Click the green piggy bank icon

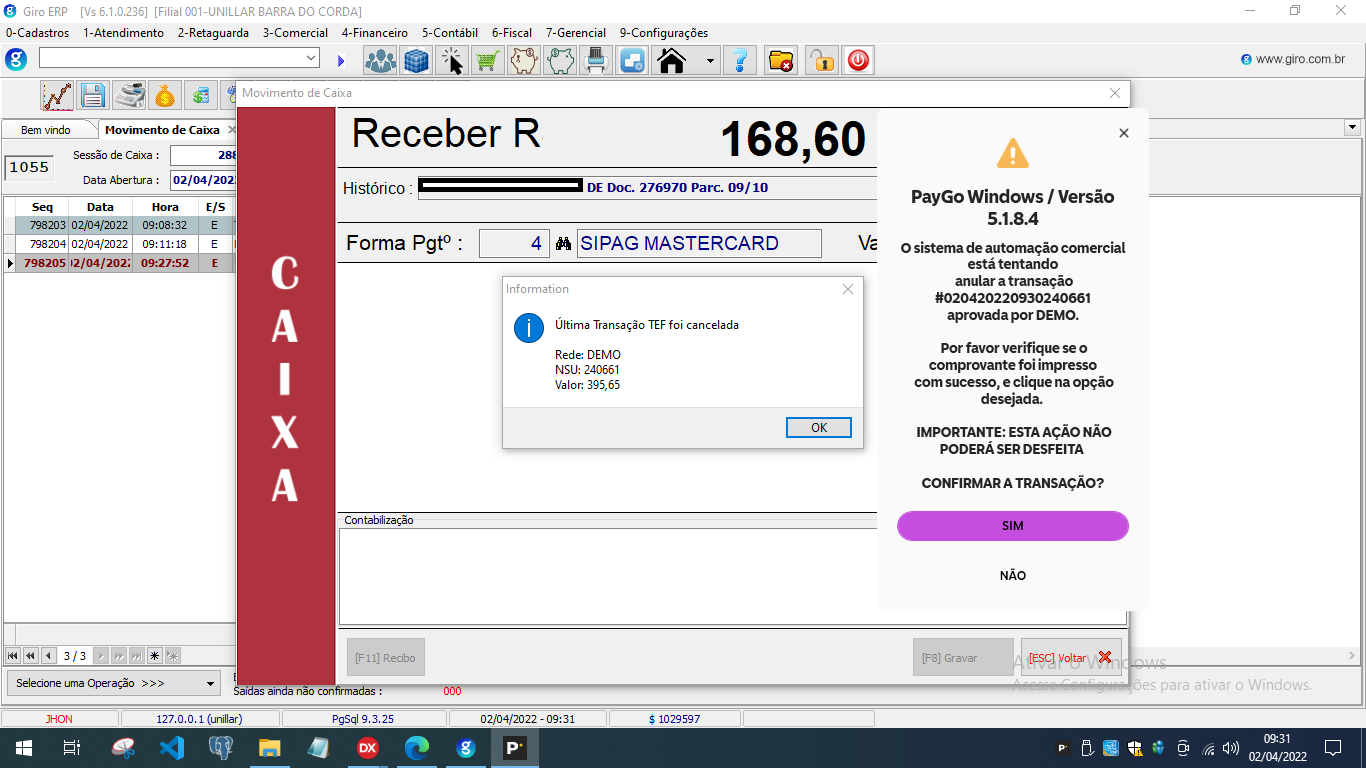click(560, 61)
